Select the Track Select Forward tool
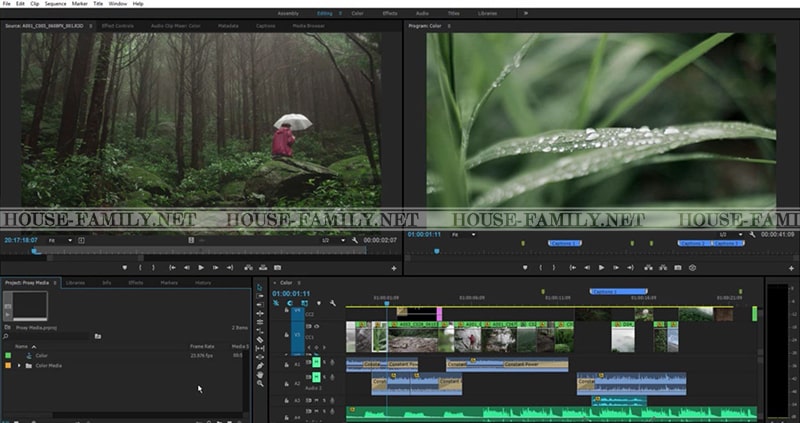Image resolution: width=800 pixels, height=423 pixels. (x=260, y=296)
